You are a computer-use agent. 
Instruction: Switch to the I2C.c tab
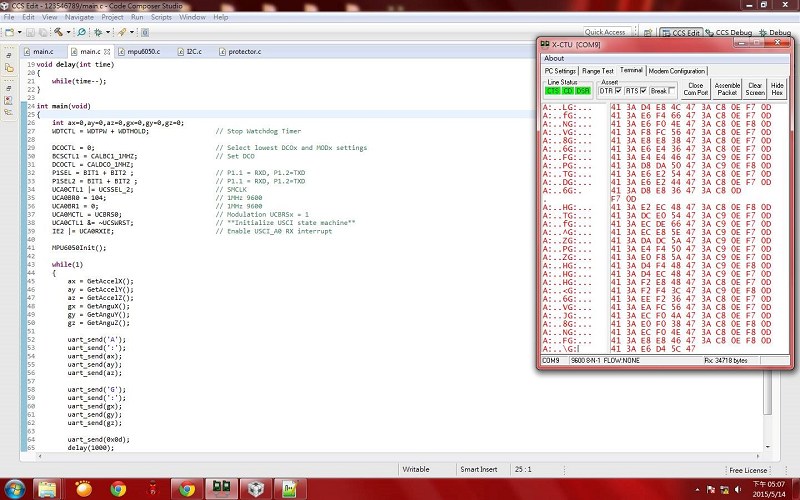pyautogui.click(x=190, y=52)
